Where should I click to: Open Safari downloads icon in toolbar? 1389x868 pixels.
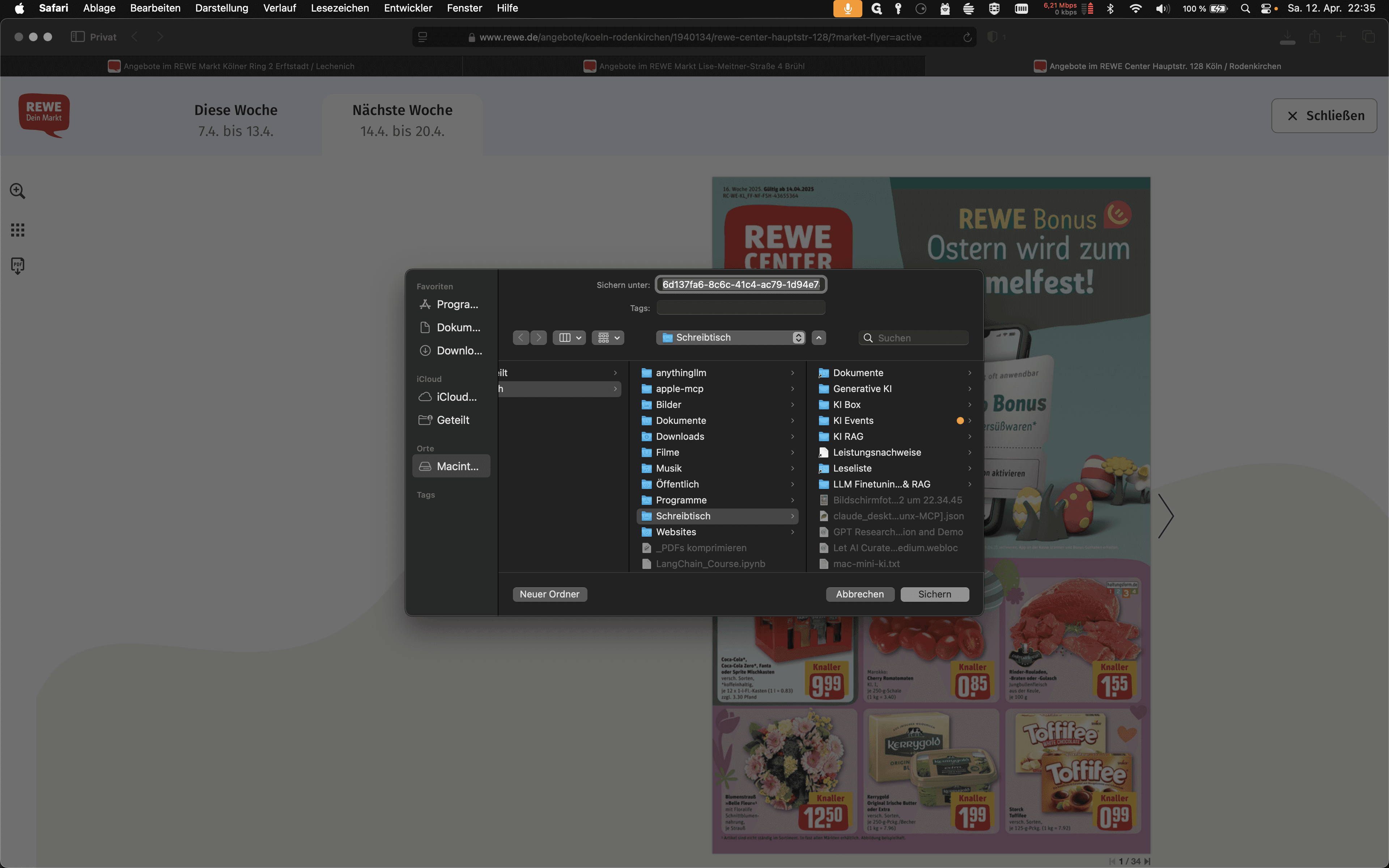pos(1287,37)
